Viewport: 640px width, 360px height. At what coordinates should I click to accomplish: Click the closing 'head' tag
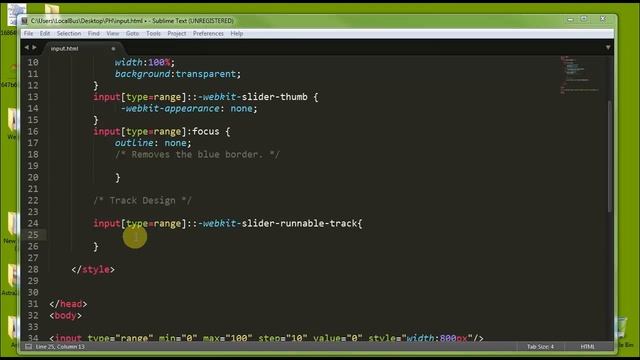tap(68, 304)
